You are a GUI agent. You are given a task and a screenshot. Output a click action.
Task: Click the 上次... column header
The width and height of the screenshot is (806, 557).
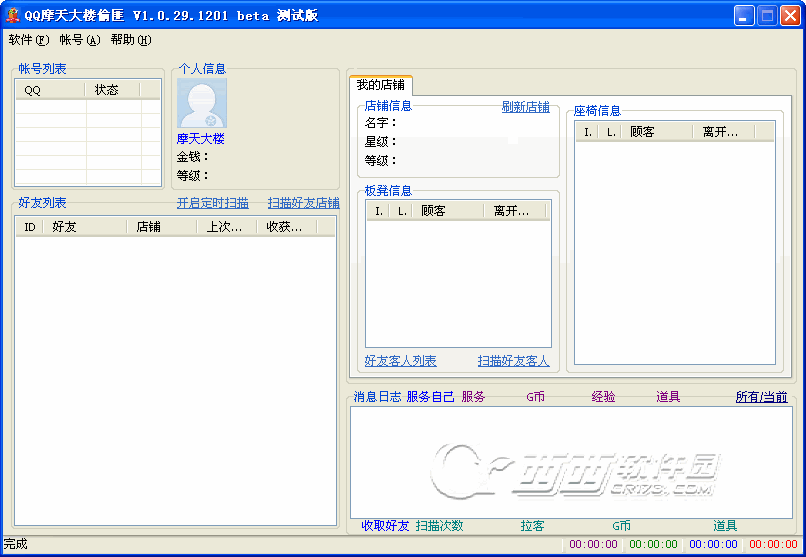(x=227, y=227)
